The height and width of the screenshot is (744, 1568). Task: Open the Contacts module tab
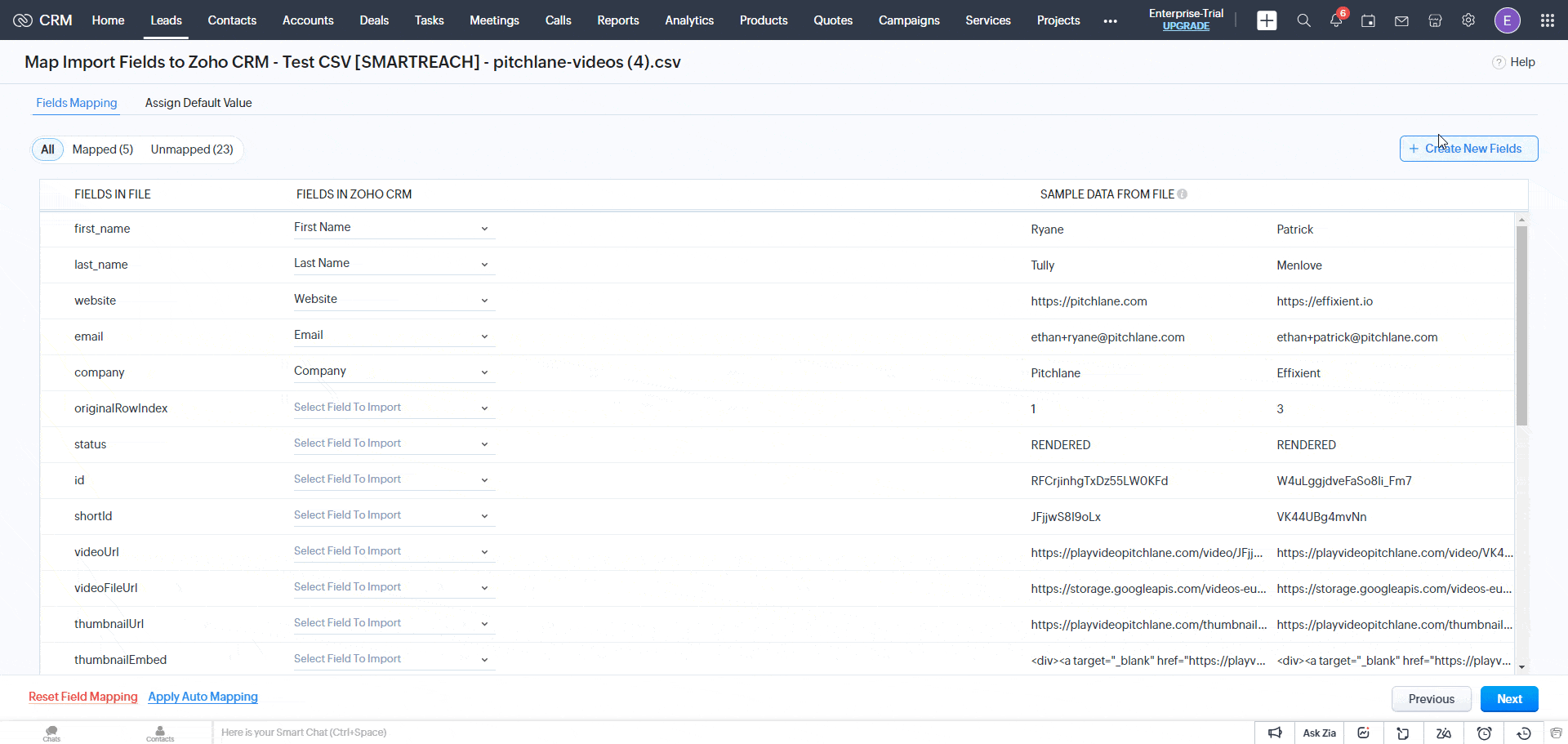(x=232, y=20)
